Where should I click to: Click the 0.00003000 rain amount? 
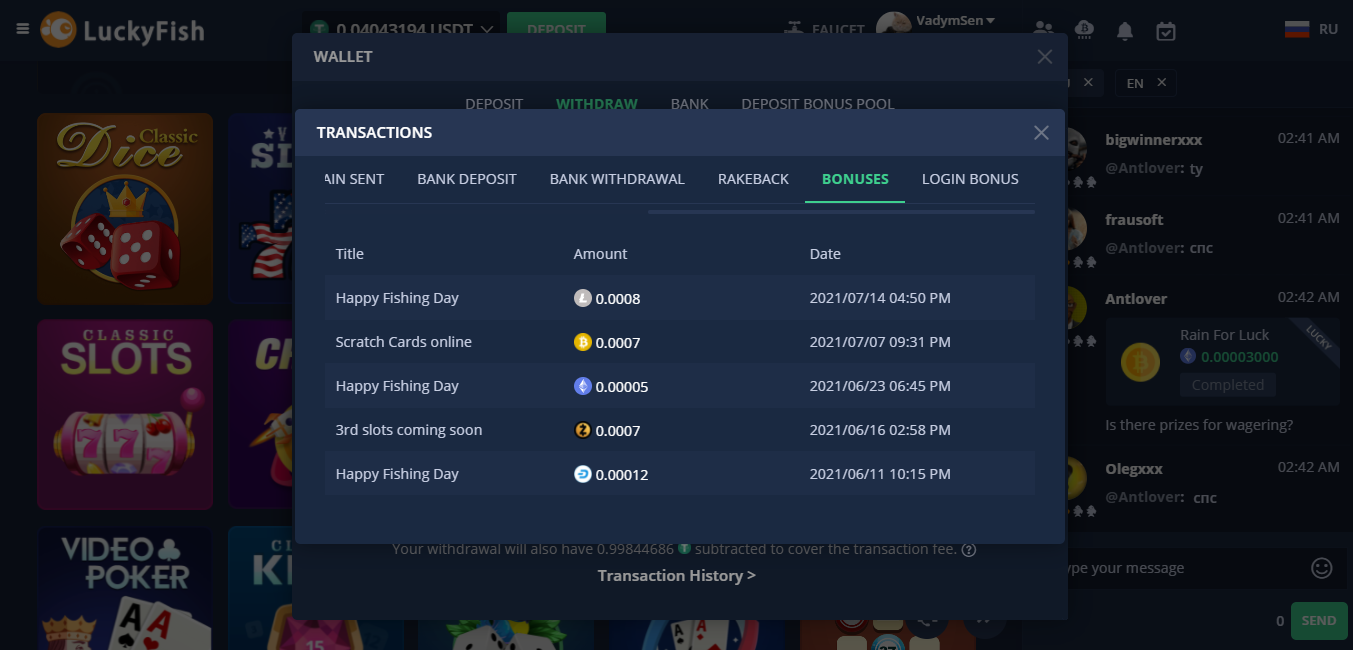[x=1240, y=357]
